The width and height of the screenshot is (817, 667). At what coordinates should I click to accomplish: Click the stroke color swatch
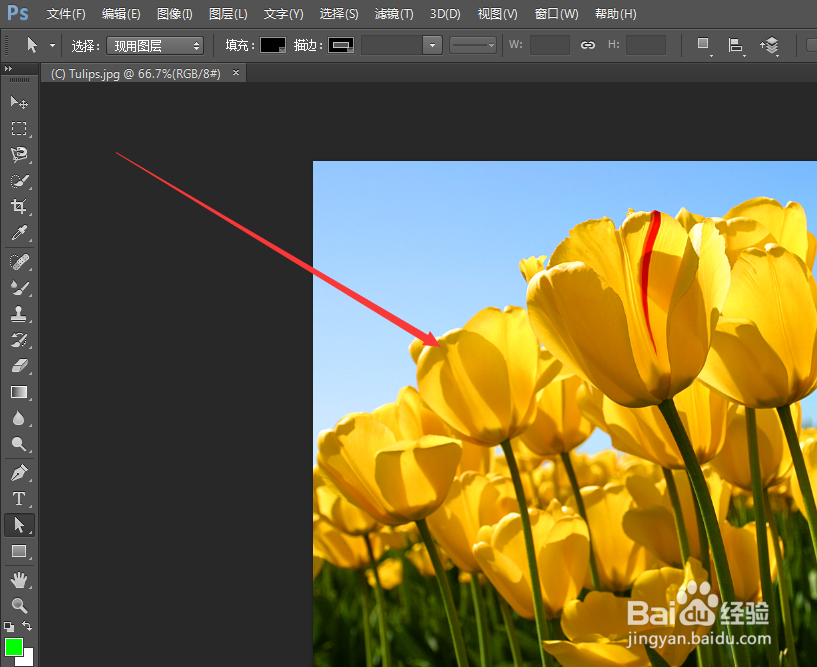click(341, 45)
